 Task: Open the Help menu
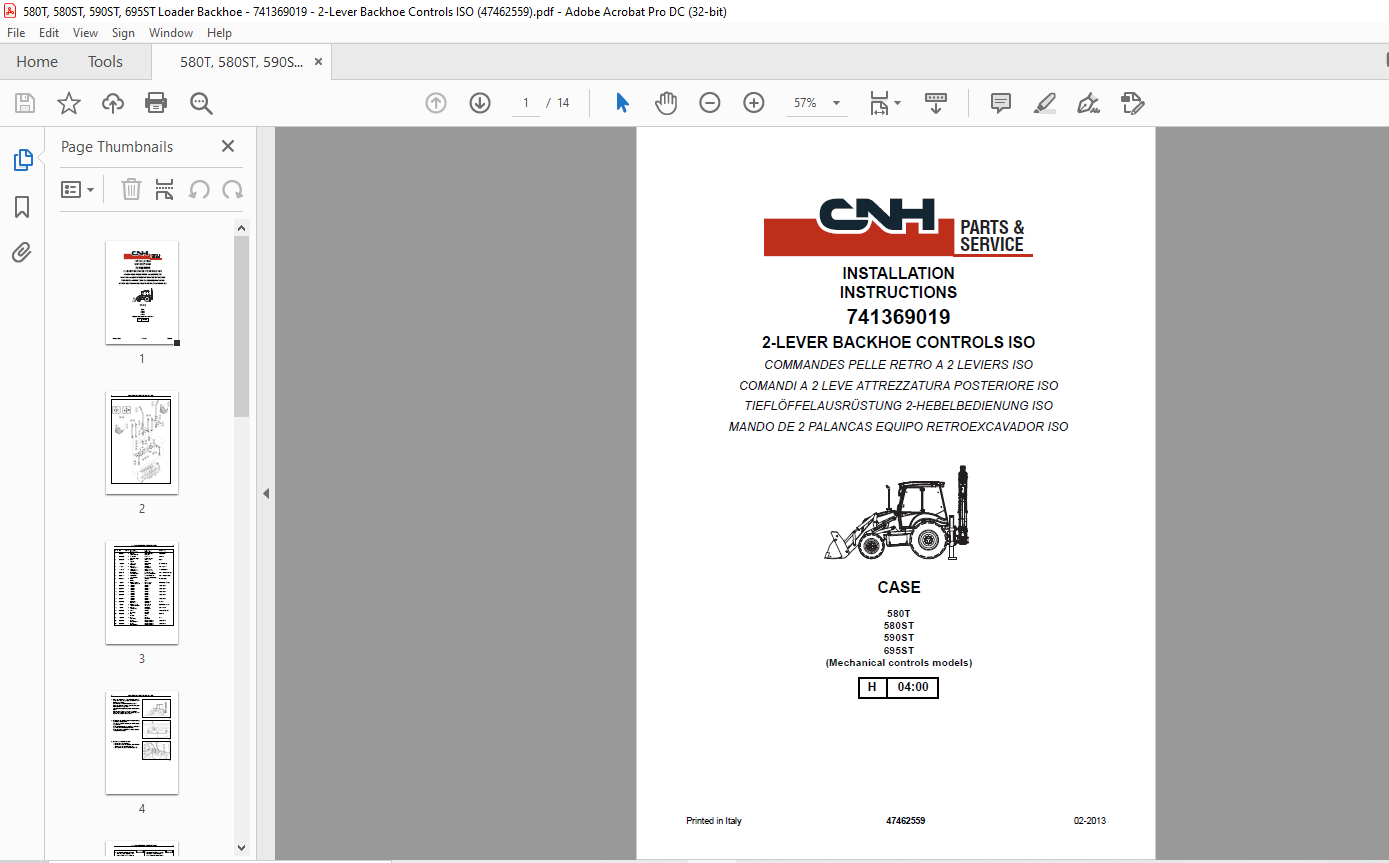click(219, 33)
